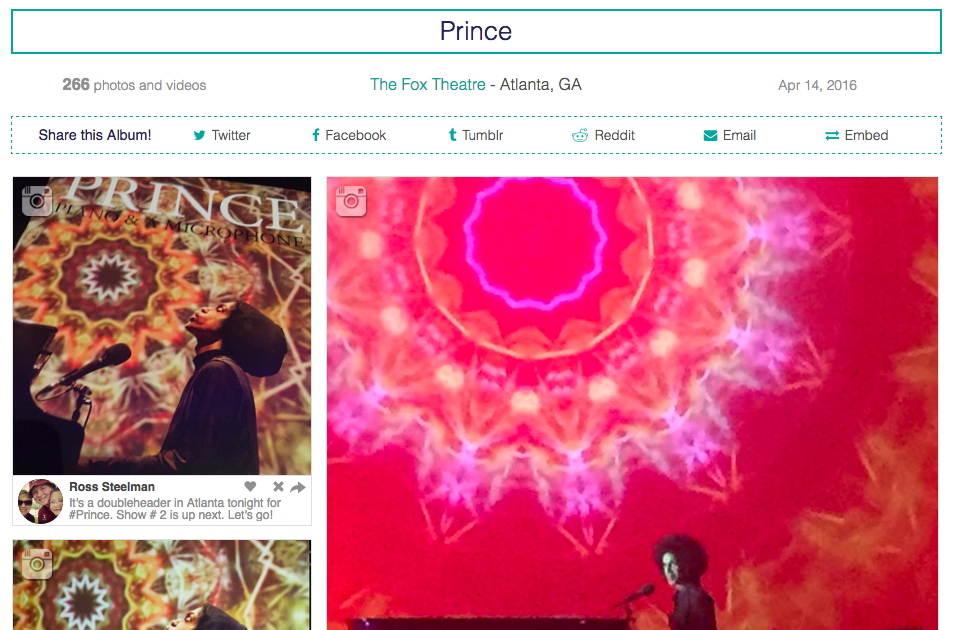Viewport: 957px width, 630px height.
Task: Click the Twitter bird share icon
Action: point(199,136)
